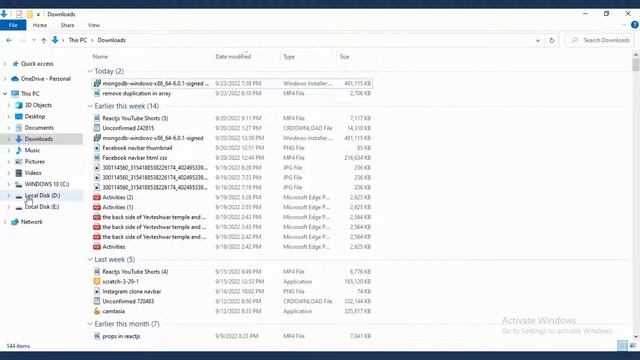Screen dimensions: 640x360
Task: Click the Up one level arrow
Action: (x=44, y=40)
